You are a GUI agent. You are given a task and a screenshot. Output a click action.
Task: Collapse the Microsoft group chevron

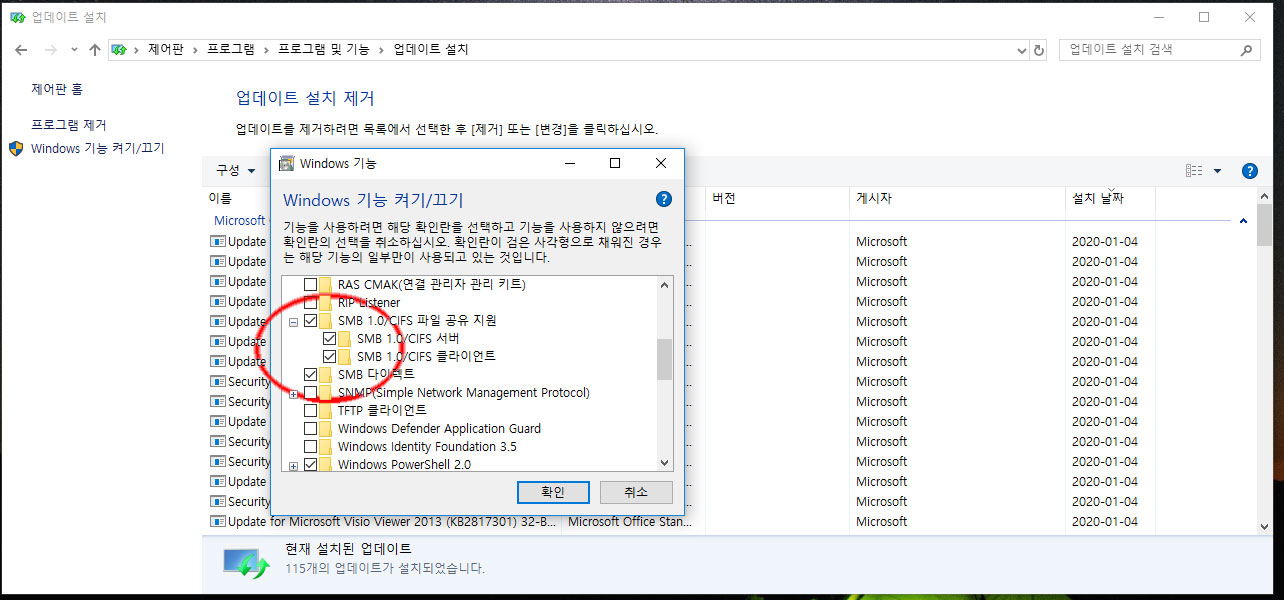click(x=1243, y=221)
